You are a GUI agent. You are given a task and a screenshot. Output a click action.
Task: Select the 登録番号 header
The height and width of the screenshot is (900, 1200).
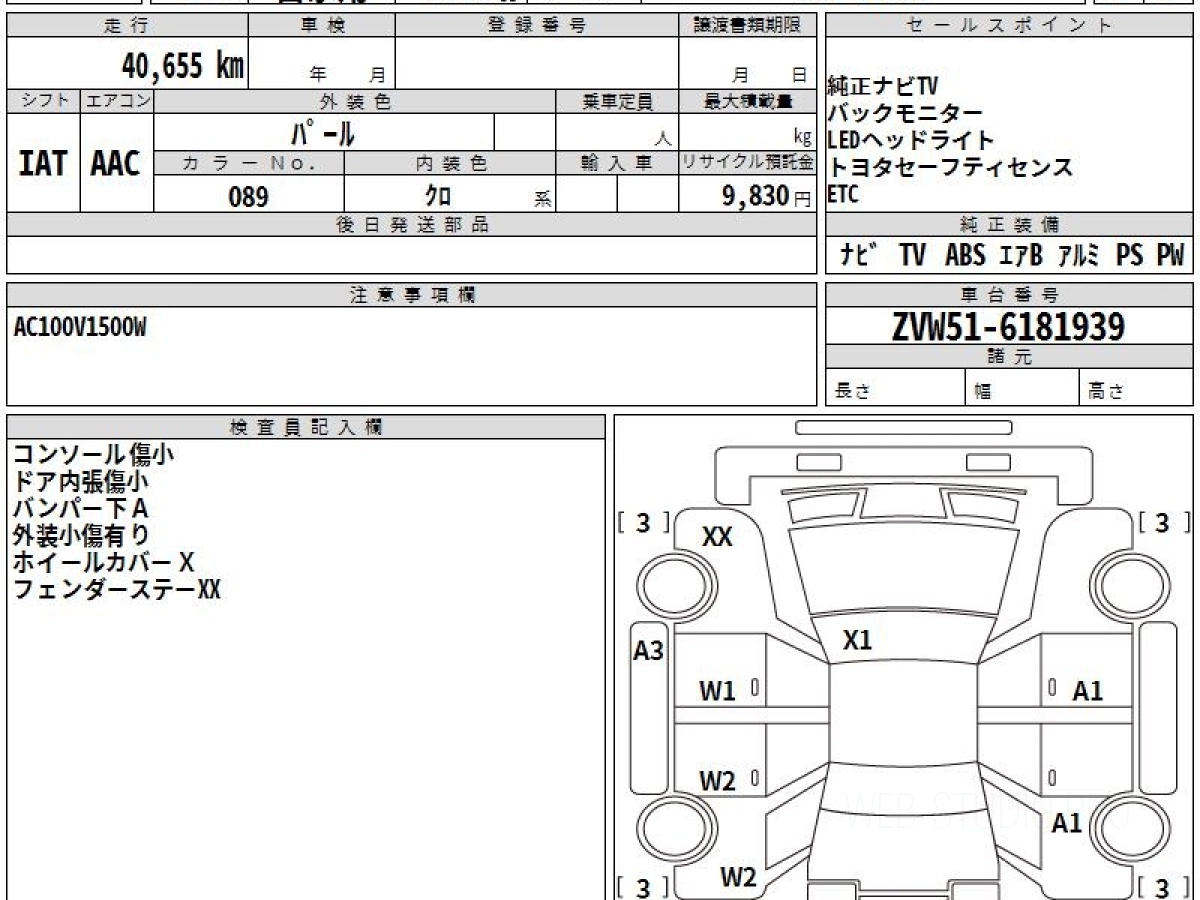point(536,26)
